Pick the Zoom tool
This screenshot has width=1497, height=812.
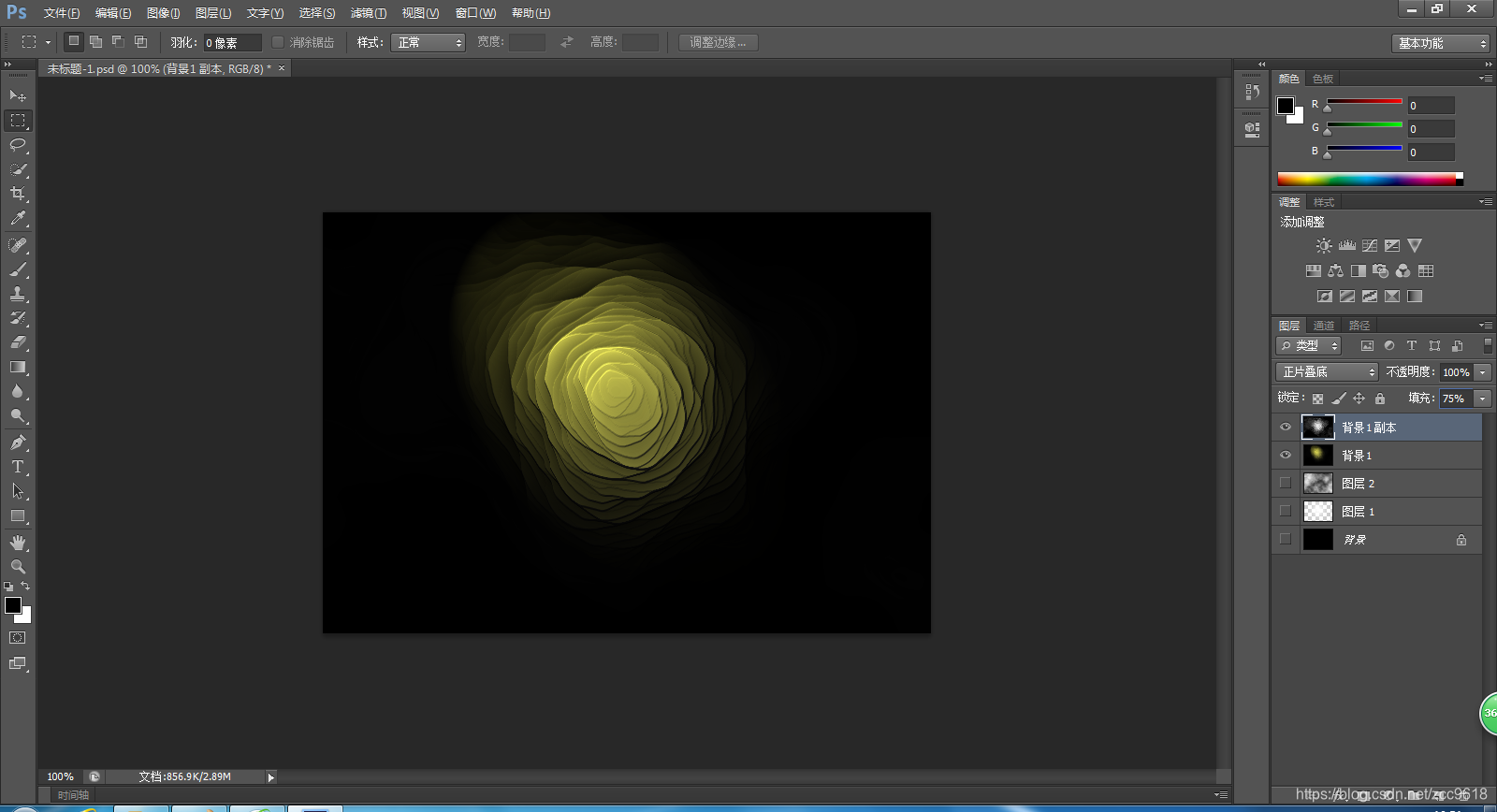click(18, 567)
